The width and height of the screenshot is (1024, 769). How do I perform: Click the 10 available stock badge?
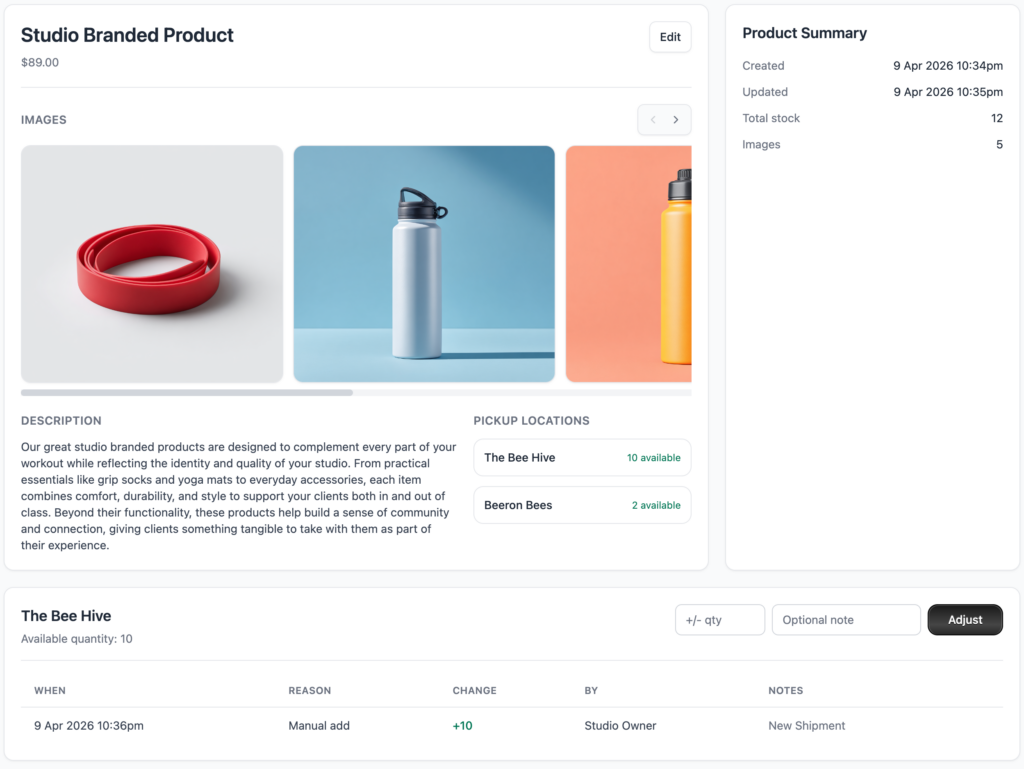653,458
